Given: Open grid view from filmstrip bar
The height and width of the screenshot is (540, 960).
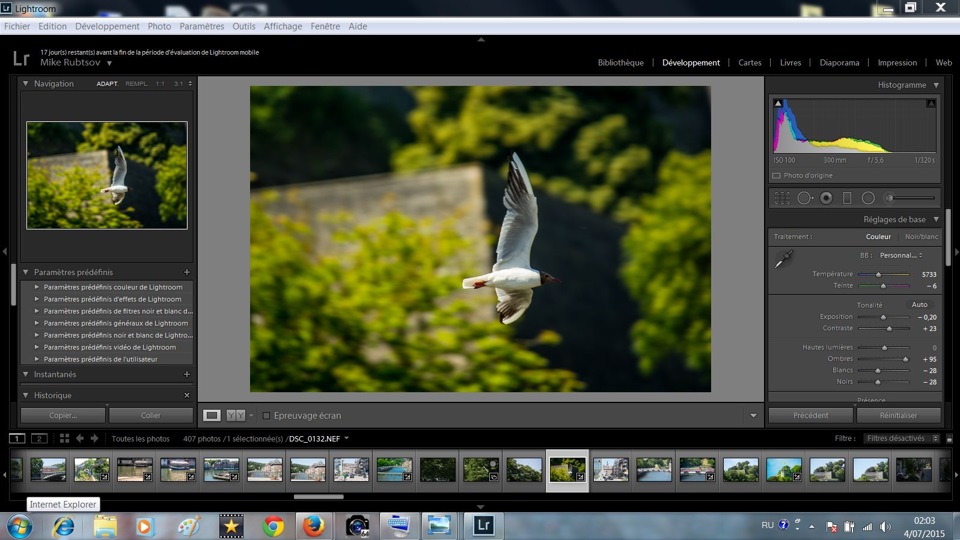Looking at the screenshot, I should 64,438.
